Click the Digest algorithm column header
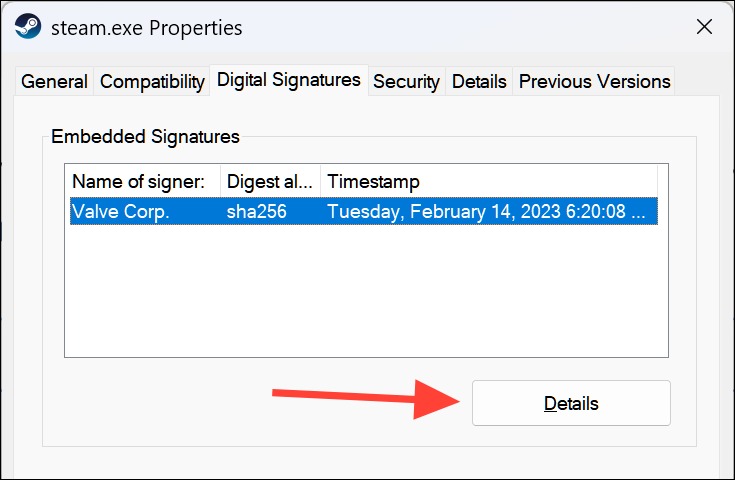 click(270, 181)
